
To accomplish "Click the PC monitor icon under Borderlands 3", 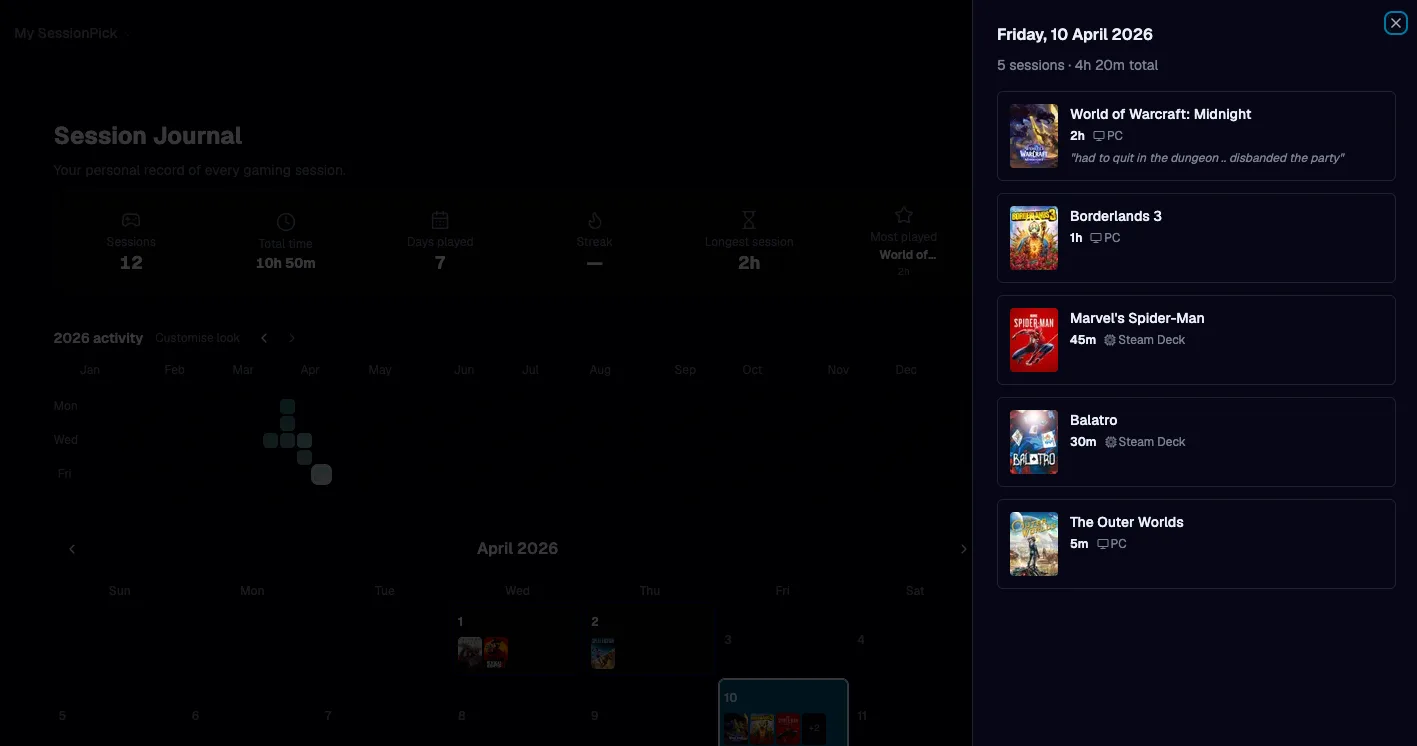I will click(1096, 238).
